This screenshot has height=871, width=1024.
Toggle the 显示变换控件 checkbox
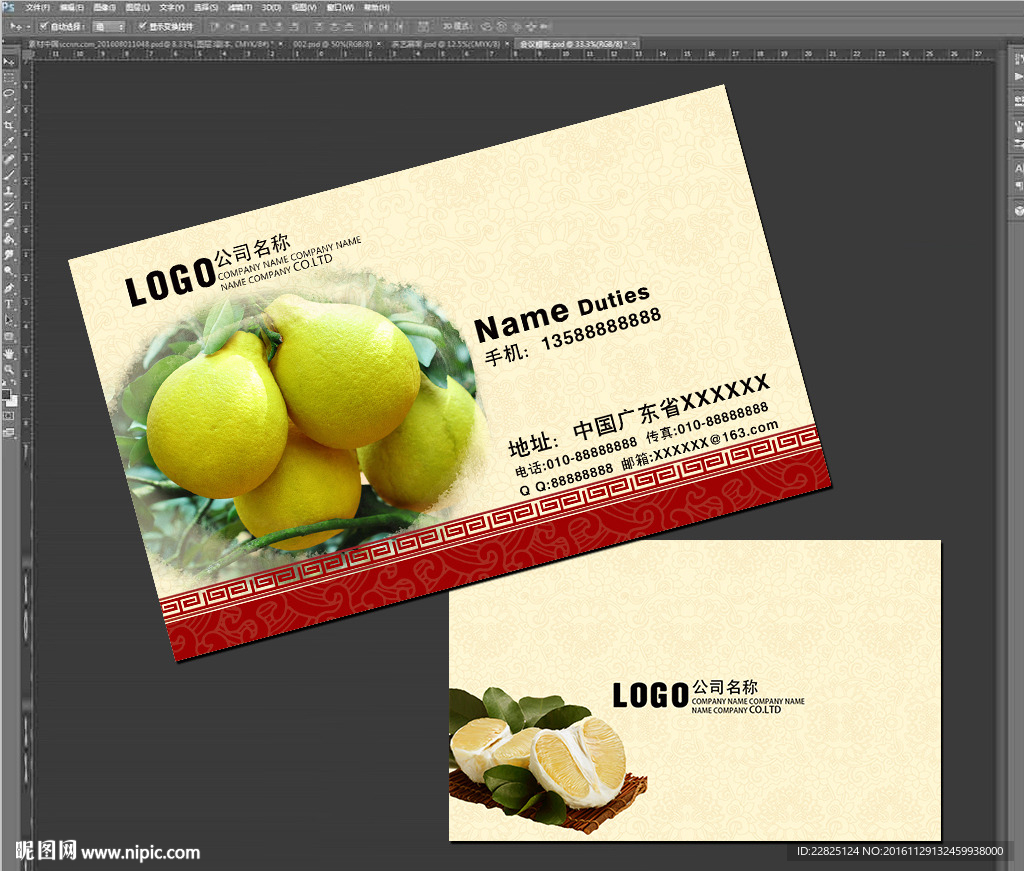click(x=142, y=26)
